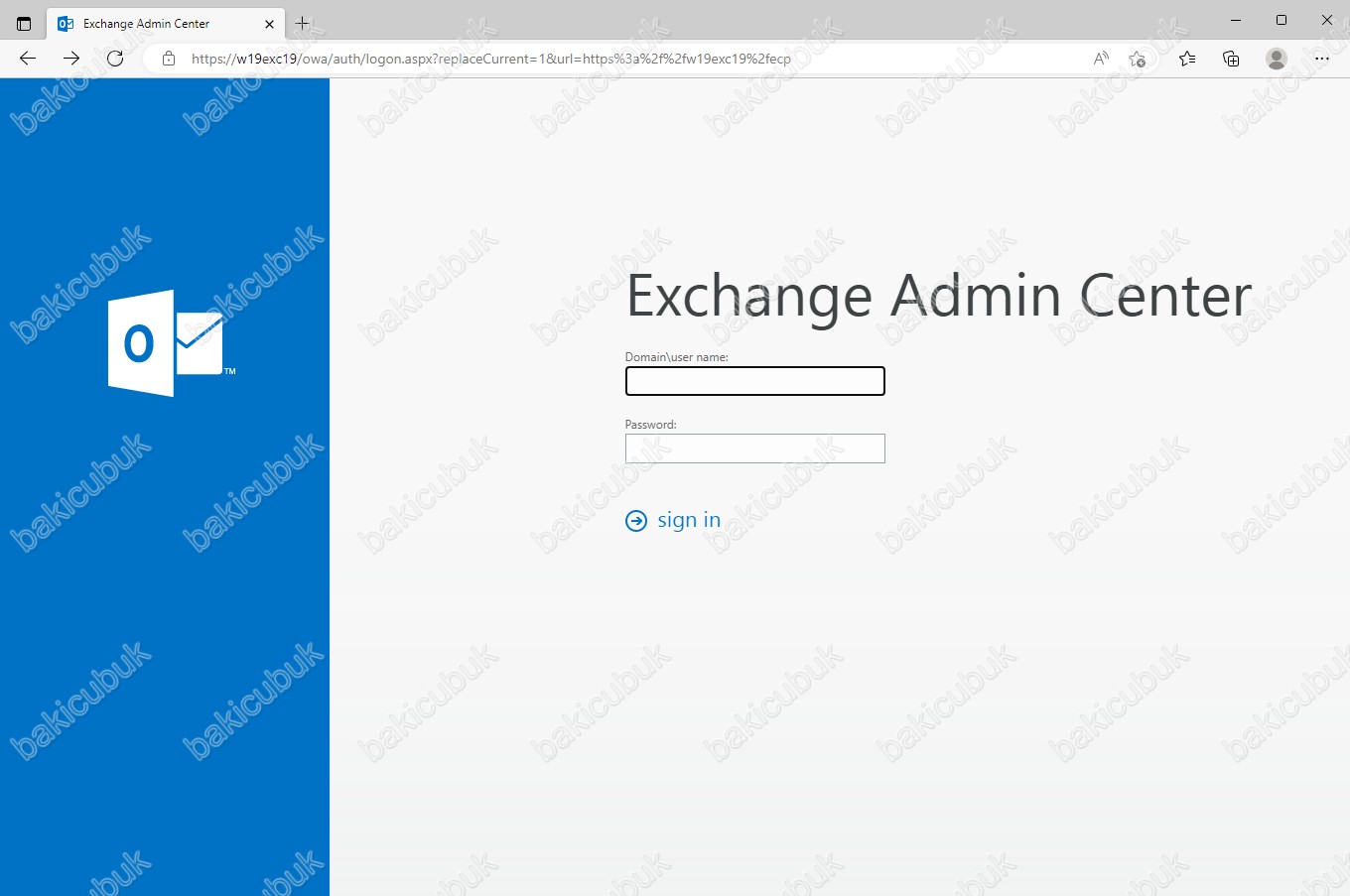Focus the Domain\user name field

[x=755, y=381]
